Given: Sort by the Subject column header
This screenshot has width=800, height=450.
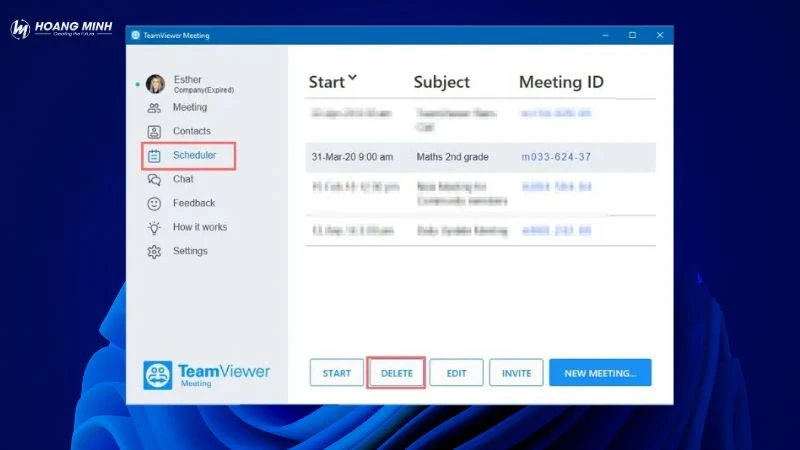Looking at the screenshot, I should click(441, 82).
